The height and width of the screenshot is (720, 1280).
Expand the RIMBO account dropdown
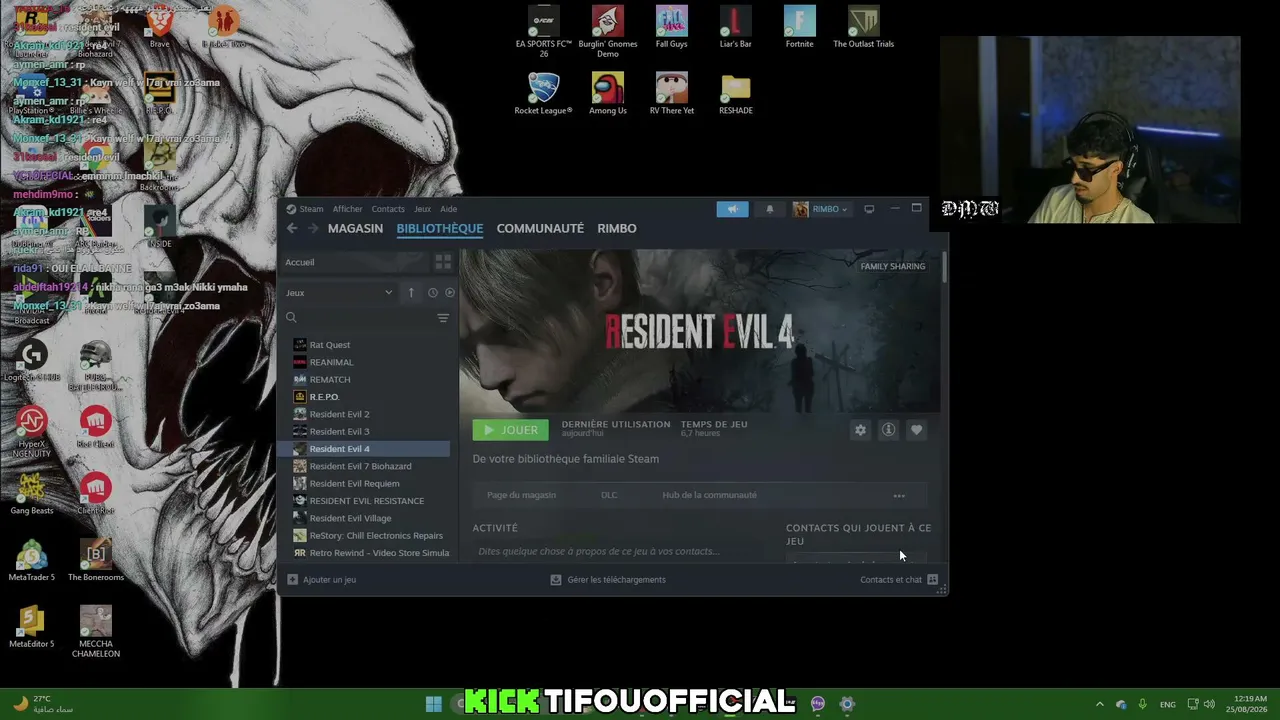pyautogui.click(x=821, y=209)
